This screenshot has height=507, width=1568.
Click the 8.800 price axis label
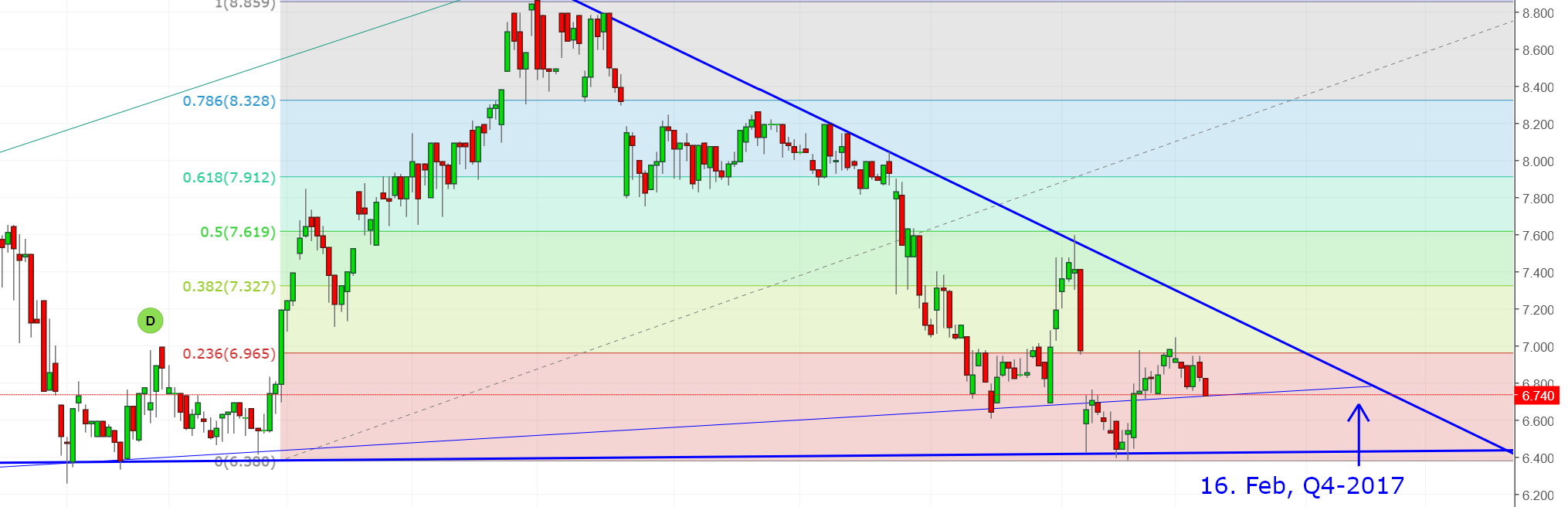tap(1538, 13)
